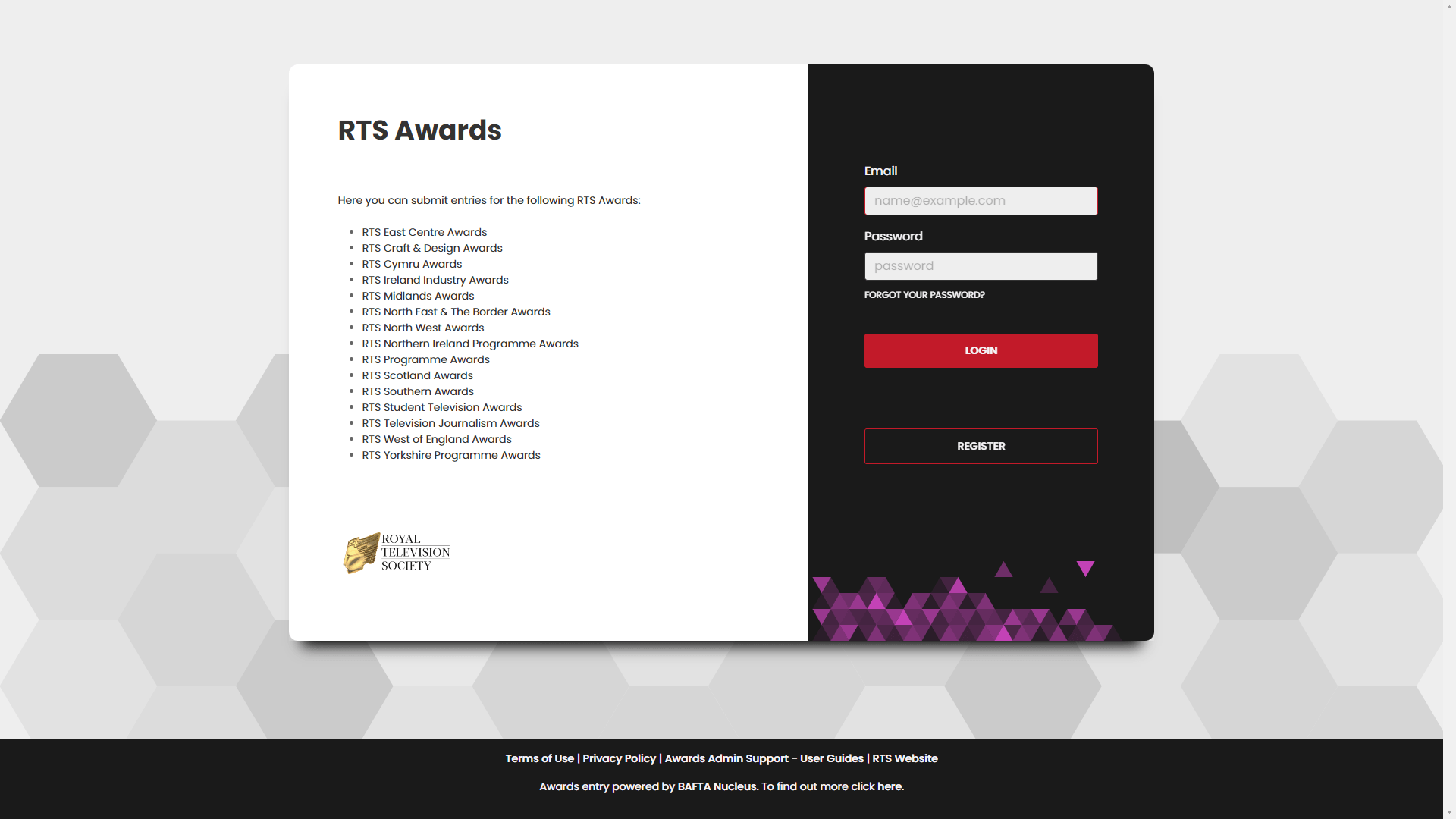Click the Email field label
Screen dimensions: 1456x819
point(880,171)
